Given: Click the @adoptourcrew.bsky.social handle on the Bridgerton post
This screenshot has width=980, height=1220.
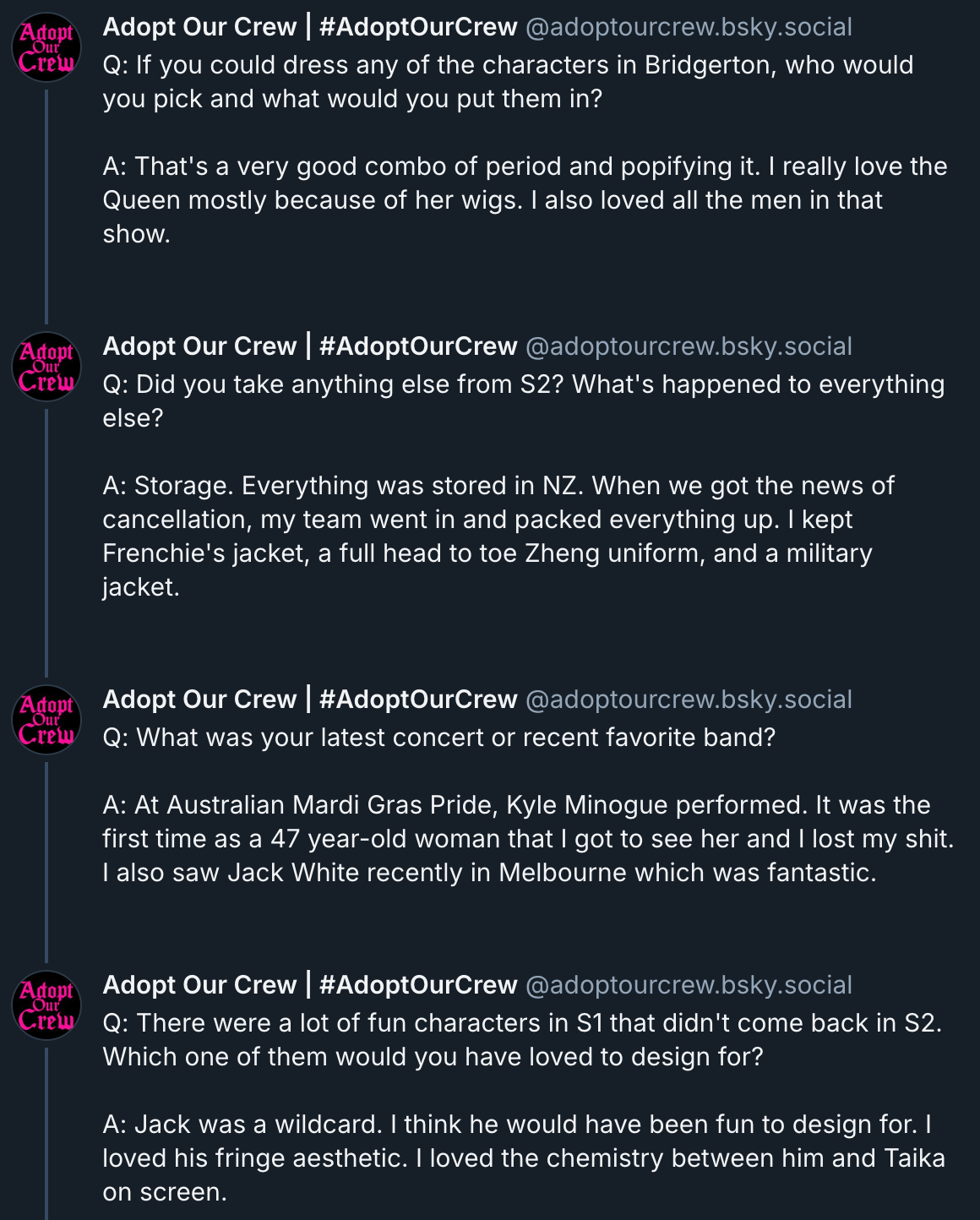Looking at the screenshot, I should point(689,27).
